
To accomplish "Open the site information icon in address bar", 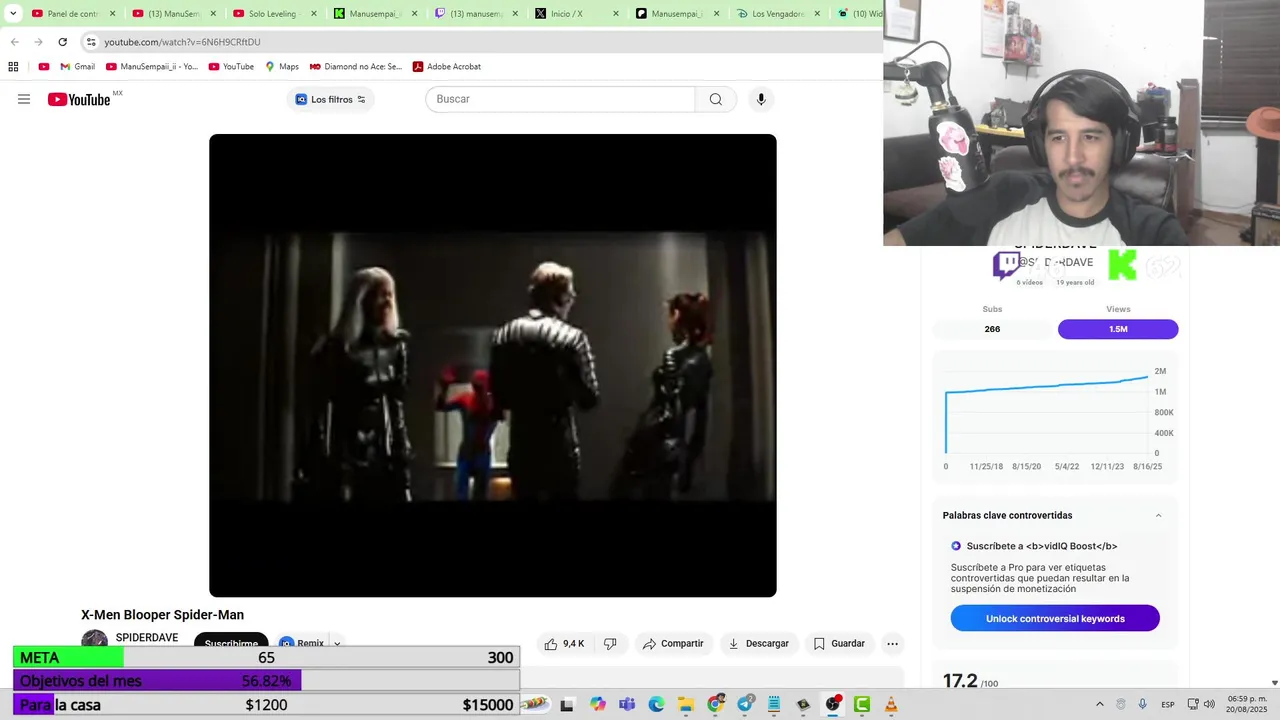I will tap(91, 42).
